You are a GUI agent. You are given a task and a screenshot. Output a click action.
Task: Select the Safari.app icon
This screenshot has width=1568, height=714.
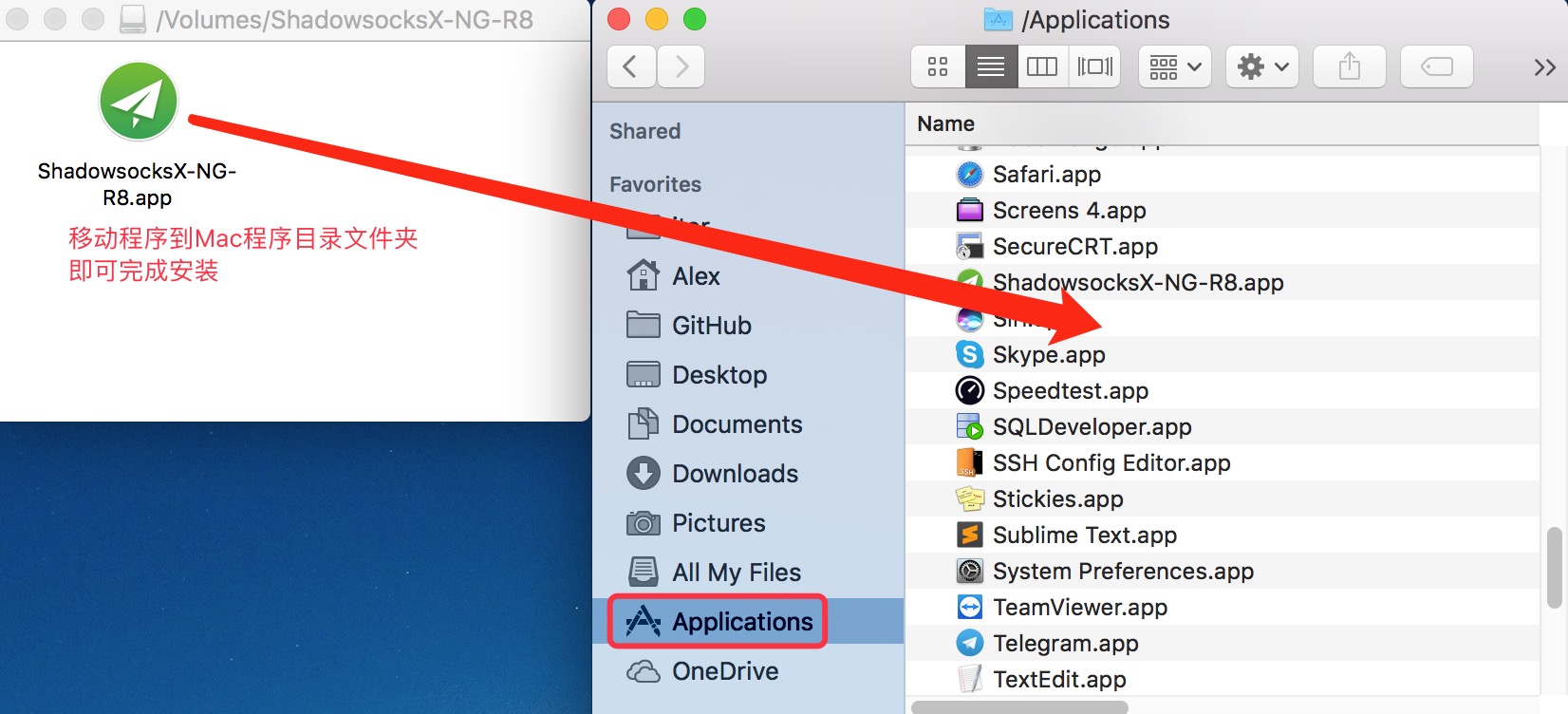point(969,175)
